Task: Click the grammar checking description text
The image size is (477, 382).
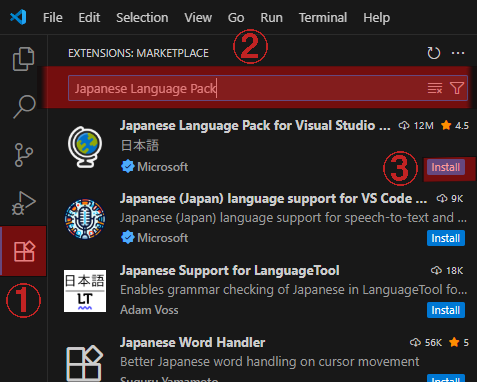Action: point(293,290)
